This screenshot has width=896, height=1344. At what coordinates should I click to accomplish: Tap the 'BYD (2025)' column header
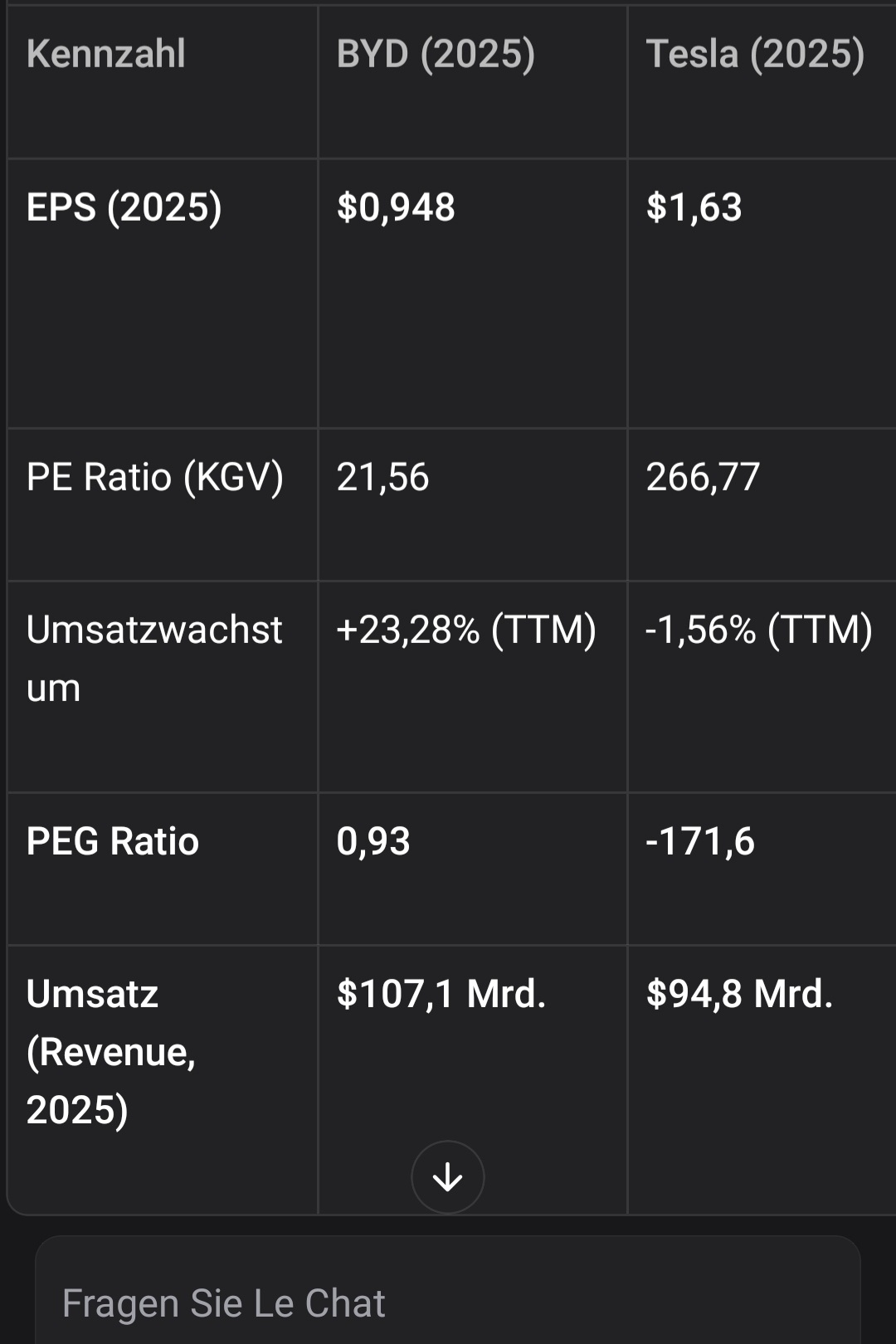(436, 54)
